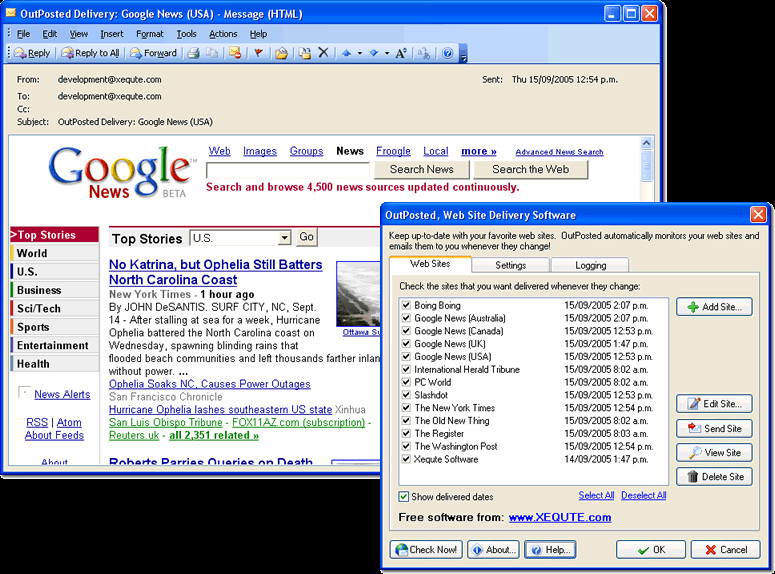Open the U.S. edition dropdown
Image resolution: width=775 pixels, height=574 pixels.
click(284, 238)
